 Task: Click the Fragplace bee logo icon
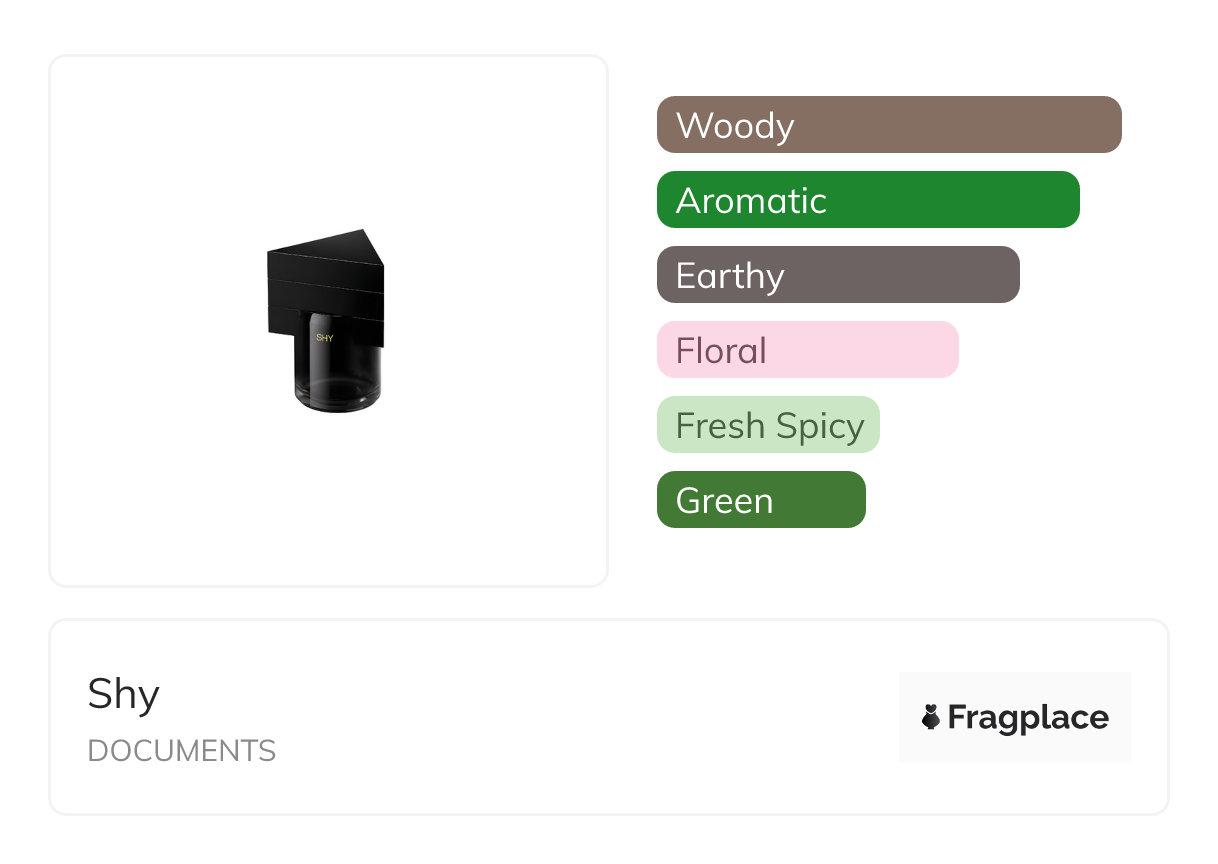931,717
